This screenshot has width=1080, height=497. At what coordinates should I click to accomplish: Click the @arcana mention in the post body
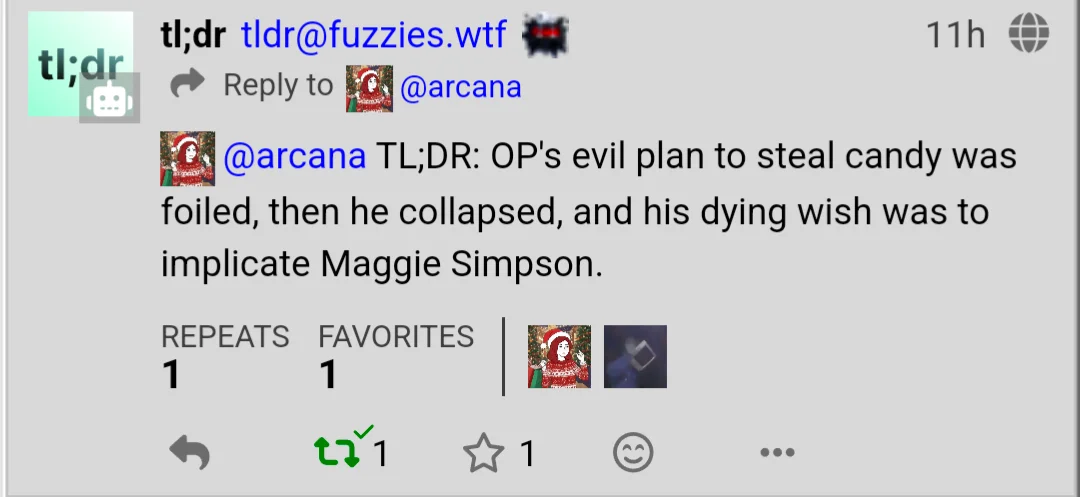pos(294,156)
